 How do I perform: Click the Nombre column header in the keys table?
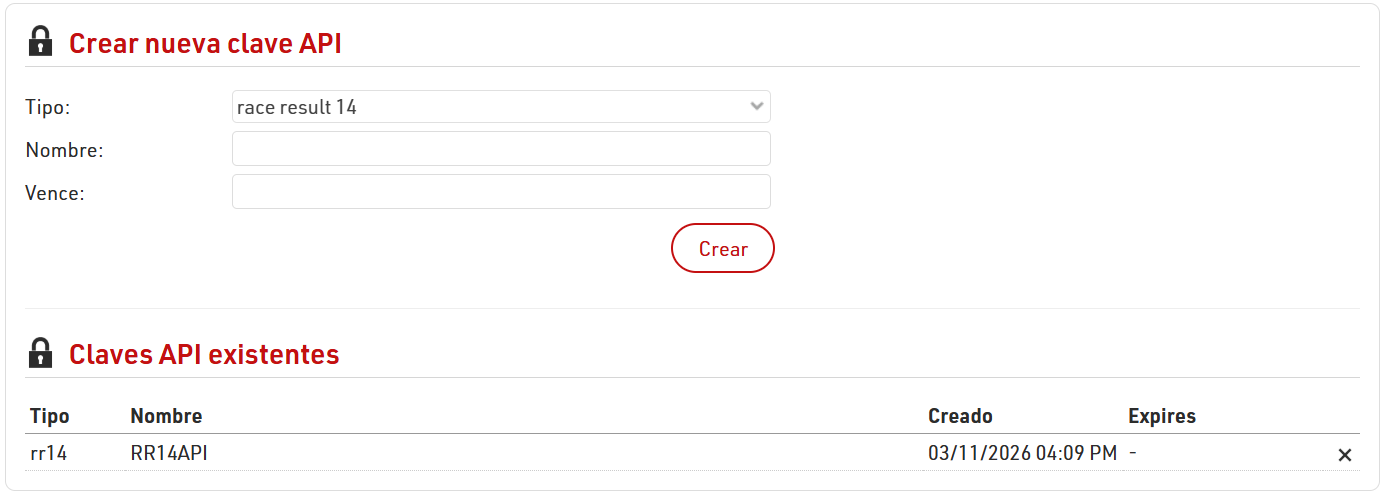pos(166,416)
